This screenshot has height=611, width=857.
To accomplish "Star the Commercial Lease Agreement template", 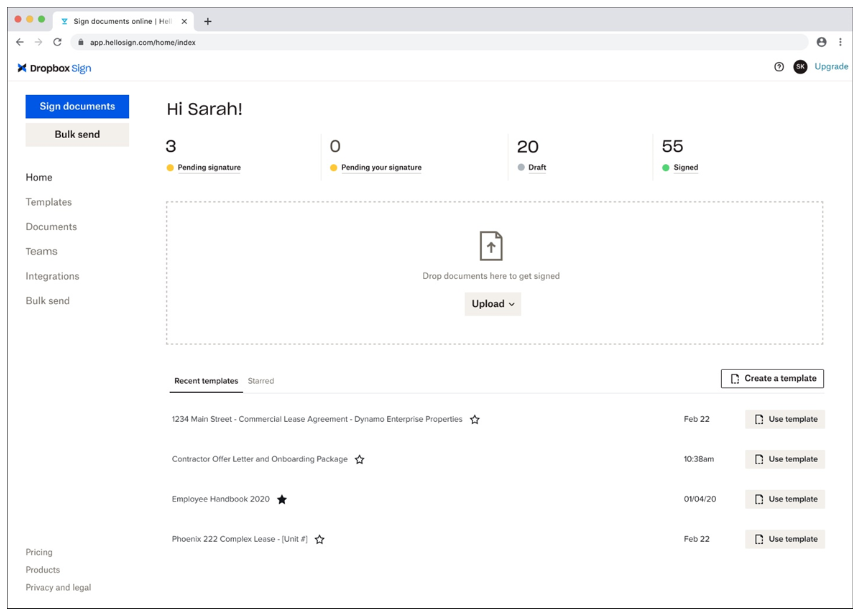I will (474, 420).
